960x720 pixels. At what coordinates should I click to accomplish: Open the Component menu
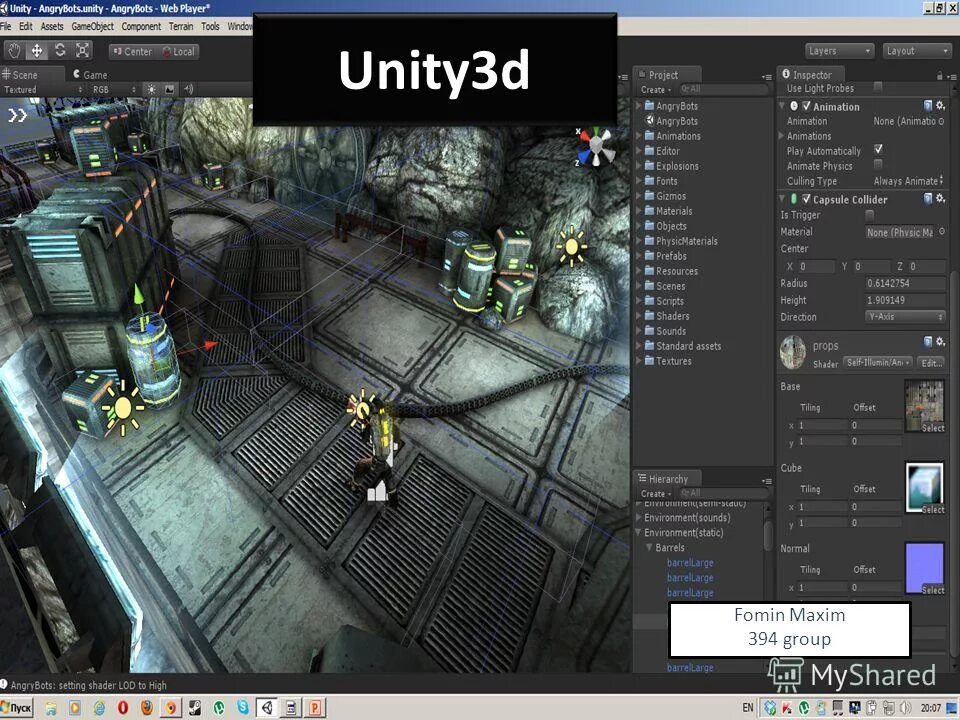click(141, 26)
